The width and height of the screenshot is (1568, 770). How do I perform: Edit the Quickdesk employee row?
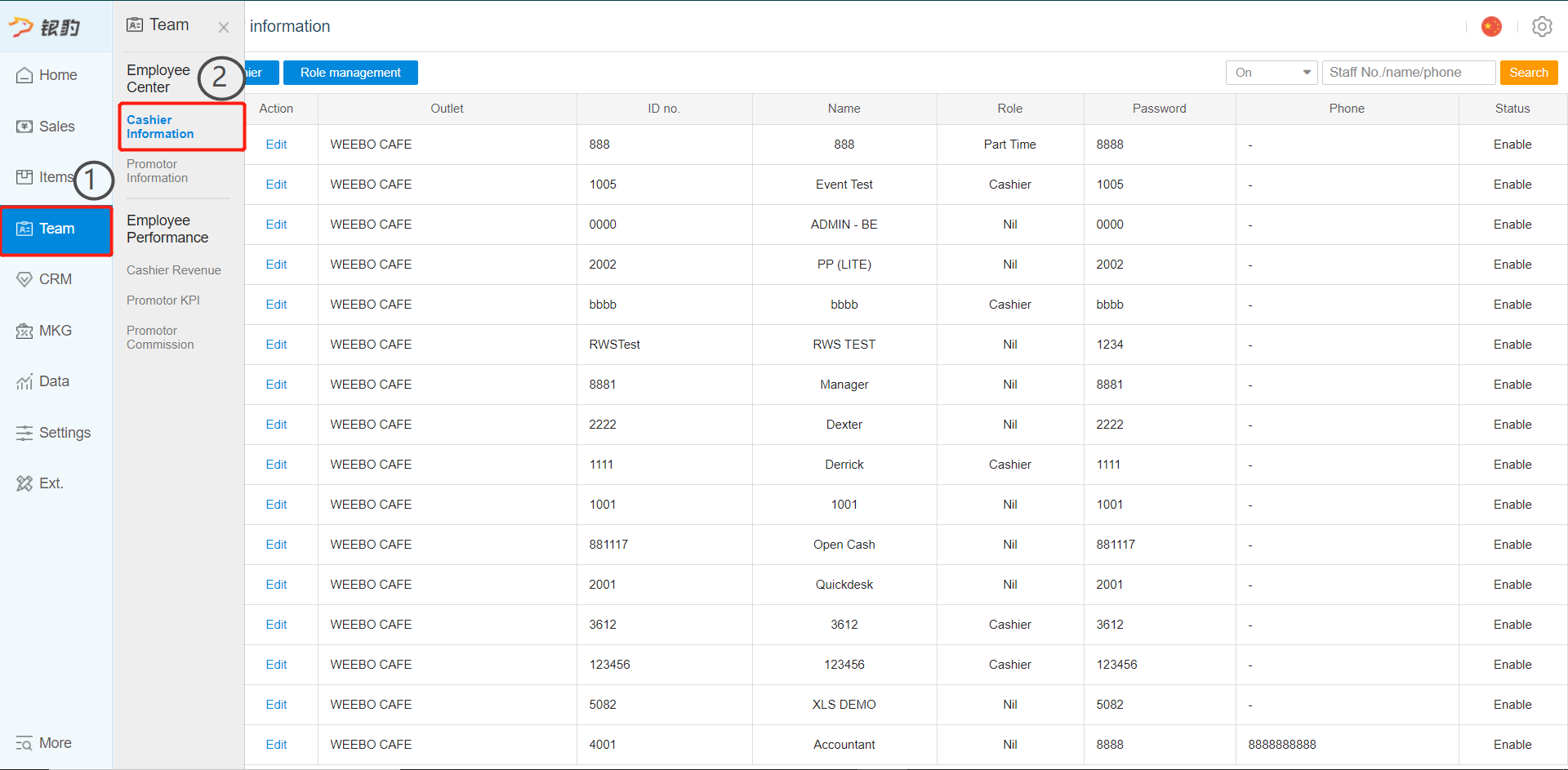(x=276, y=585)
